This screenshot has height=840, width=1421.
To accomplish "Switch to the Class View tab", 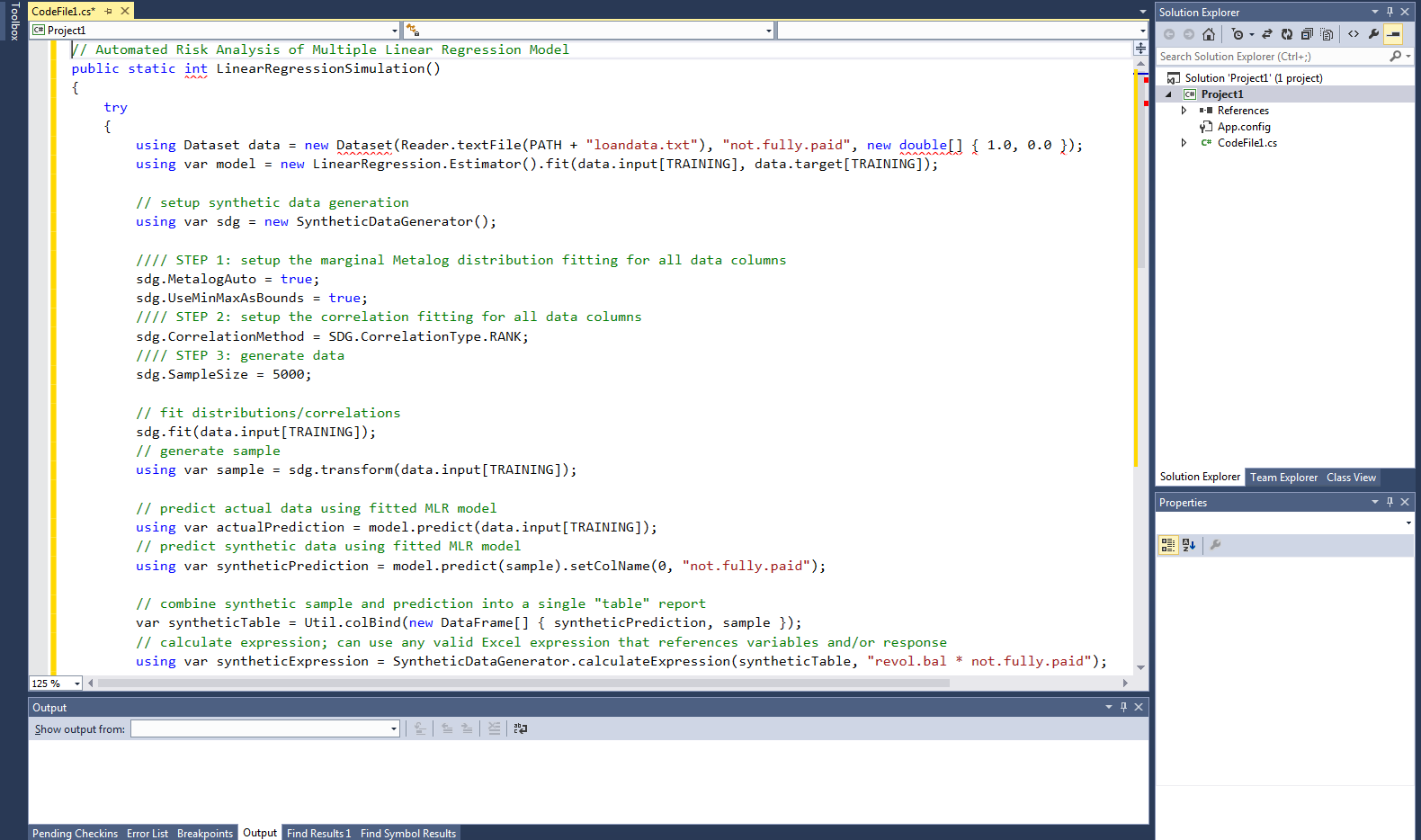I will click(1351, 478).
